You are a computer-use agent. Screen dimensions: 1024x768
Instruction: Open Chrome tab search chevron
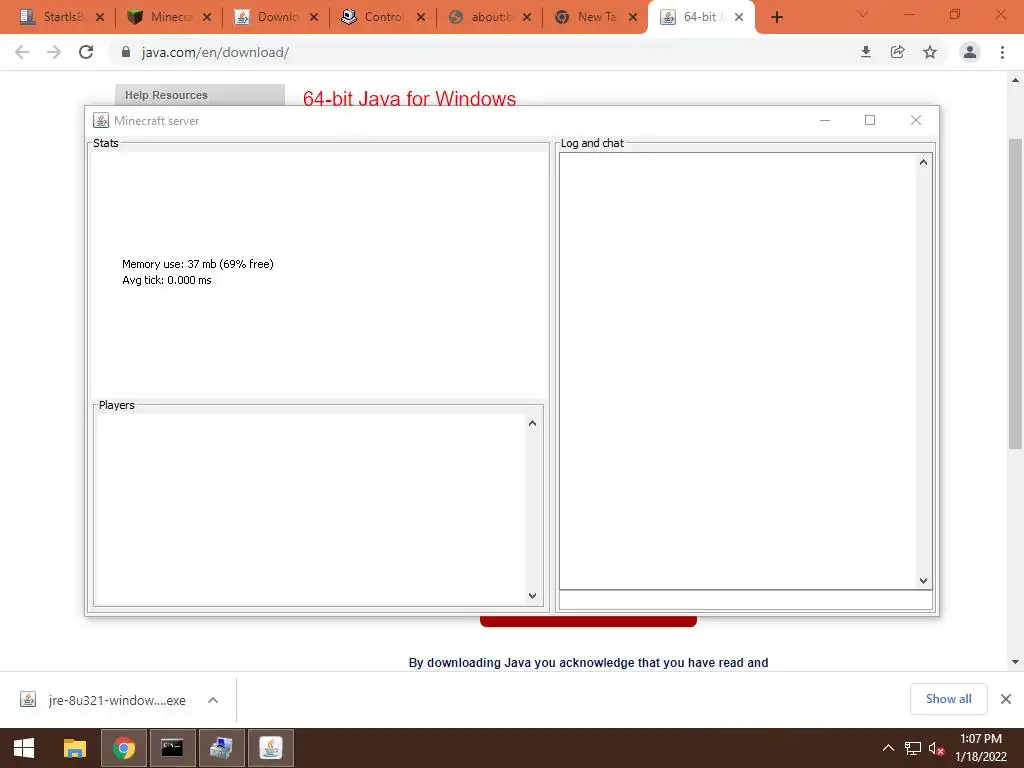click(863, 14)
